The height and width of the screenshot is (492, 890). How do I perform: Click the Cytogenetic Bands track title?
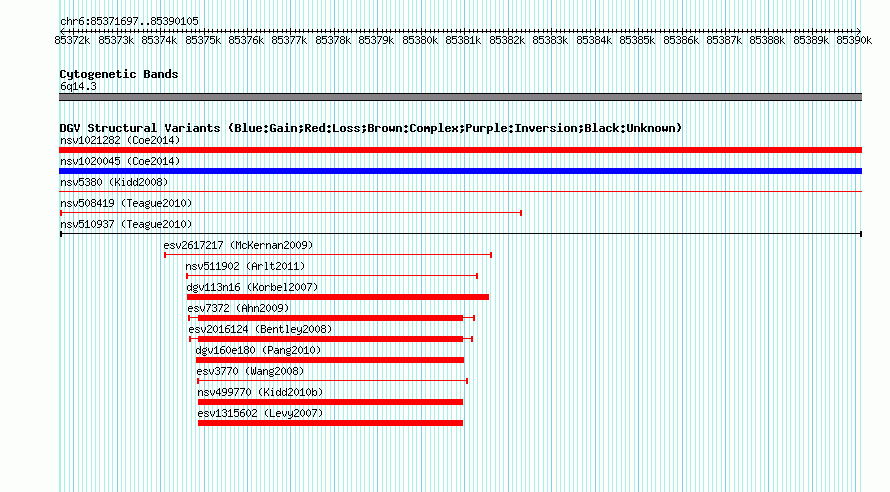click(119, 74)
